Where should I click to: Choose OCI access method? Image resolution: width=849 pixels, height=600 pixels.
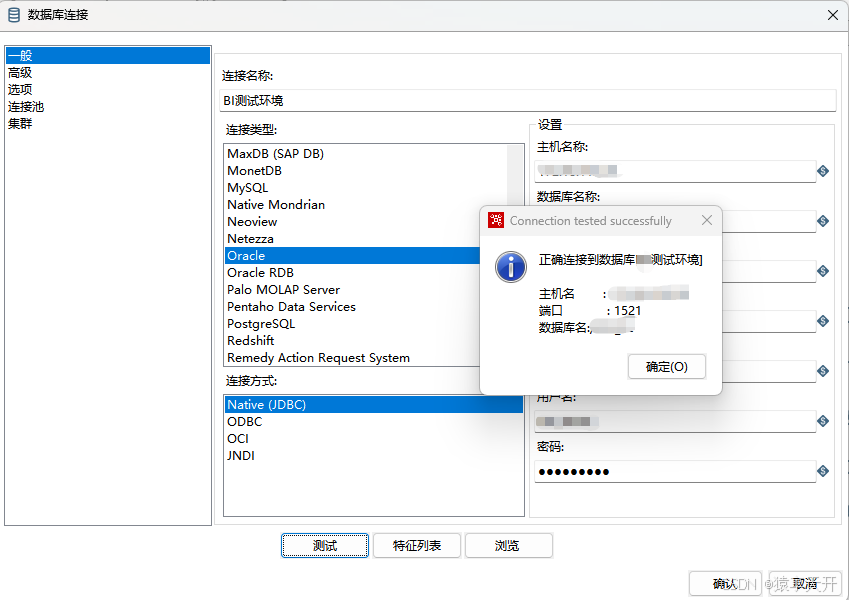click(374, 439)
